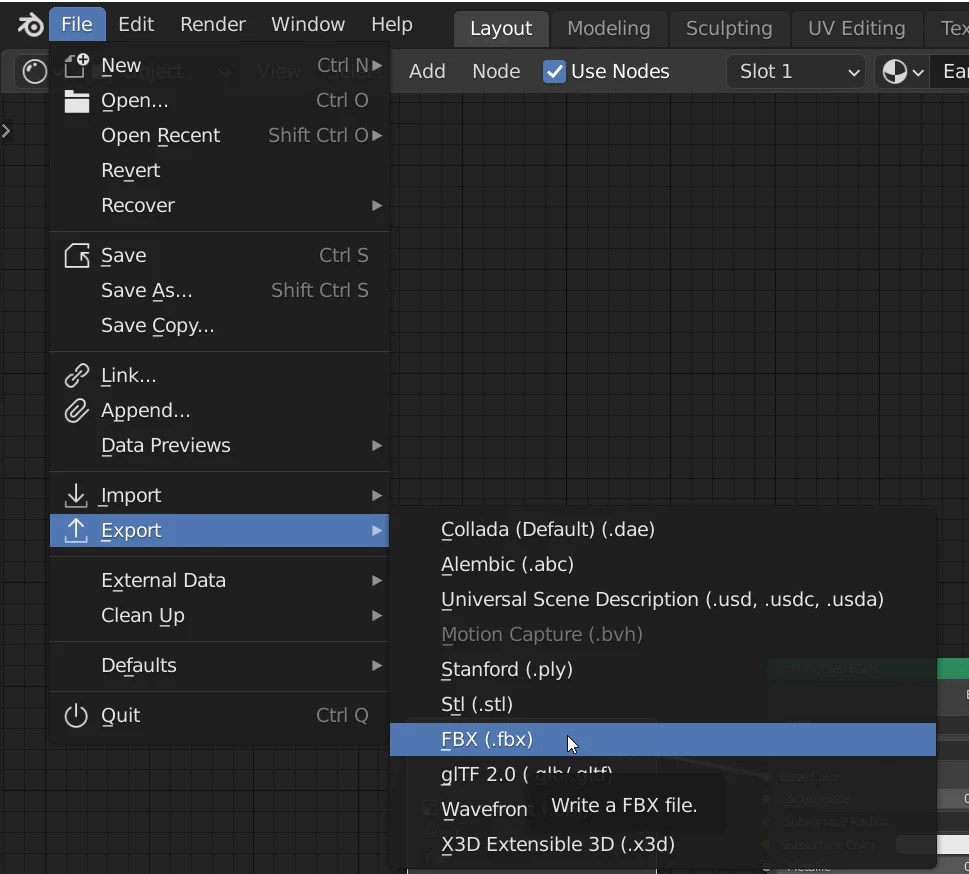Open the Window menu
Screen dimensions: 969x874
(x=308, y=24)
